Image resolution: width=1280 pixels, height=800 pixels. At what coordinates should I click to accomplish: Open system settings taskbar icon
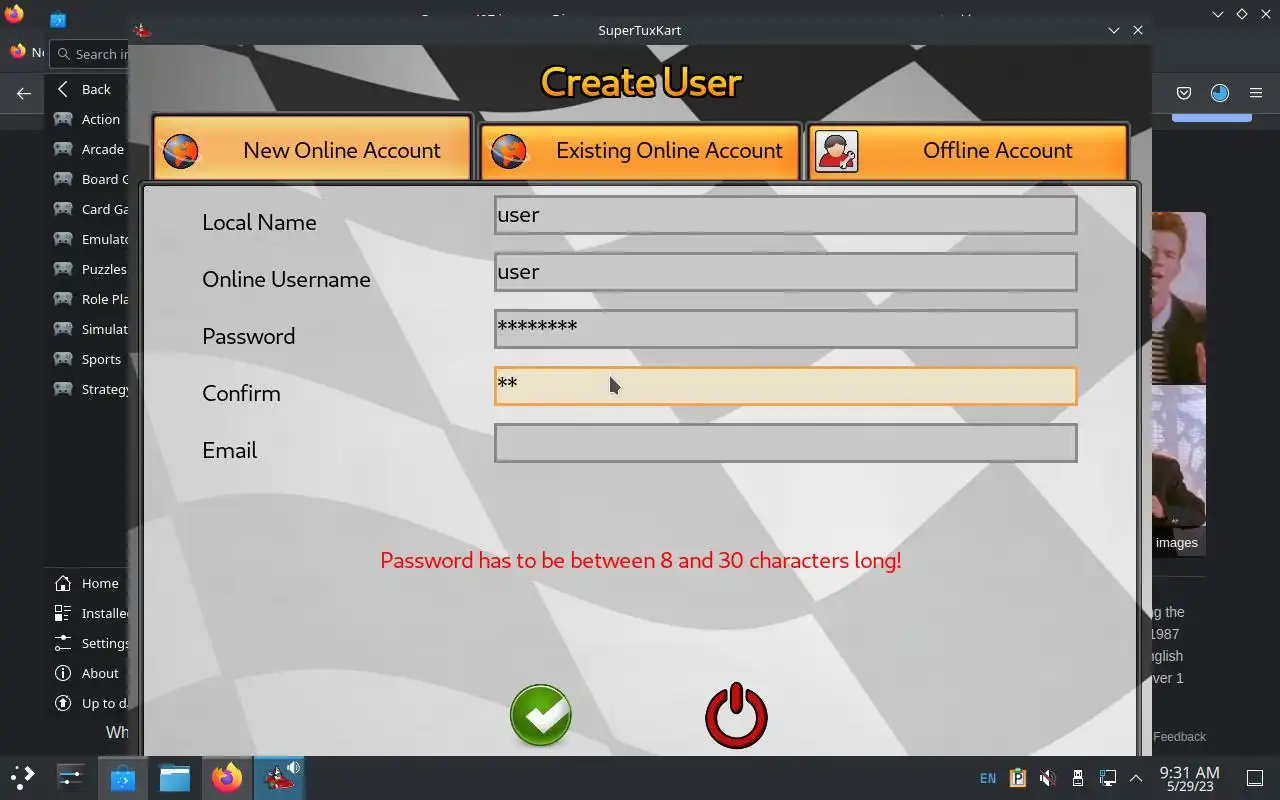click(70, 777)
